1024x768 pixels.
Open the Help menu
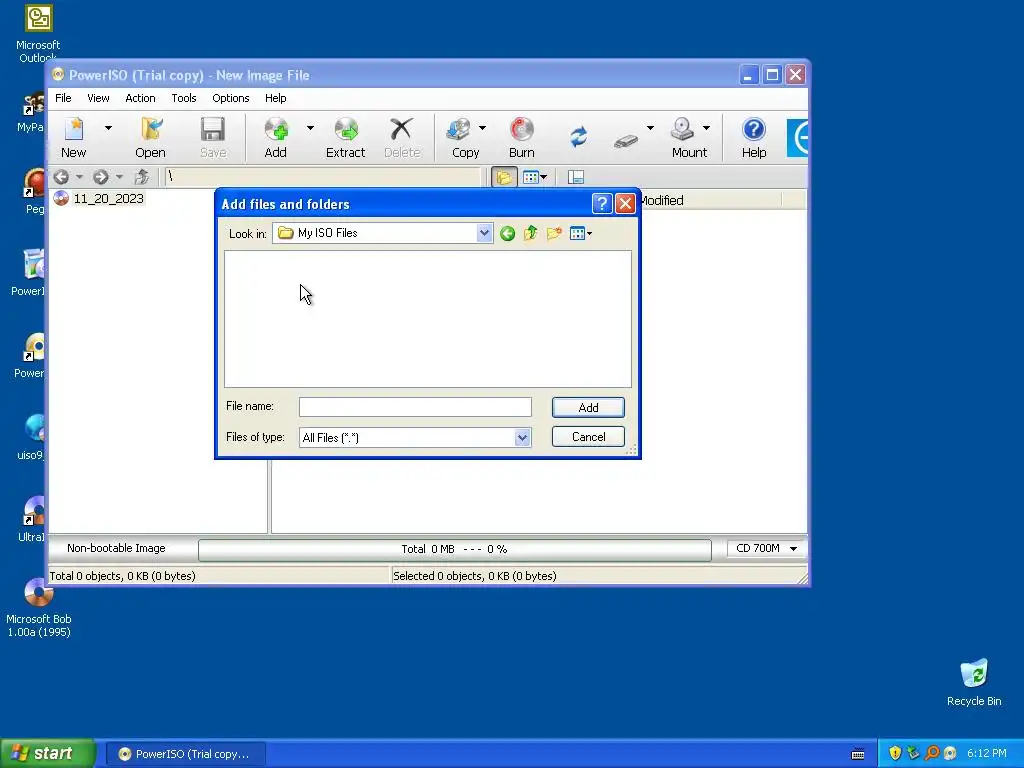click(x=276, y=98)
